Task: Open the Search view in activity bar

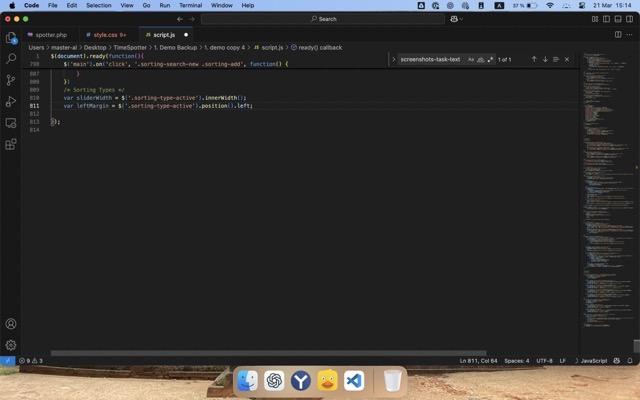Action: [11, 59]
